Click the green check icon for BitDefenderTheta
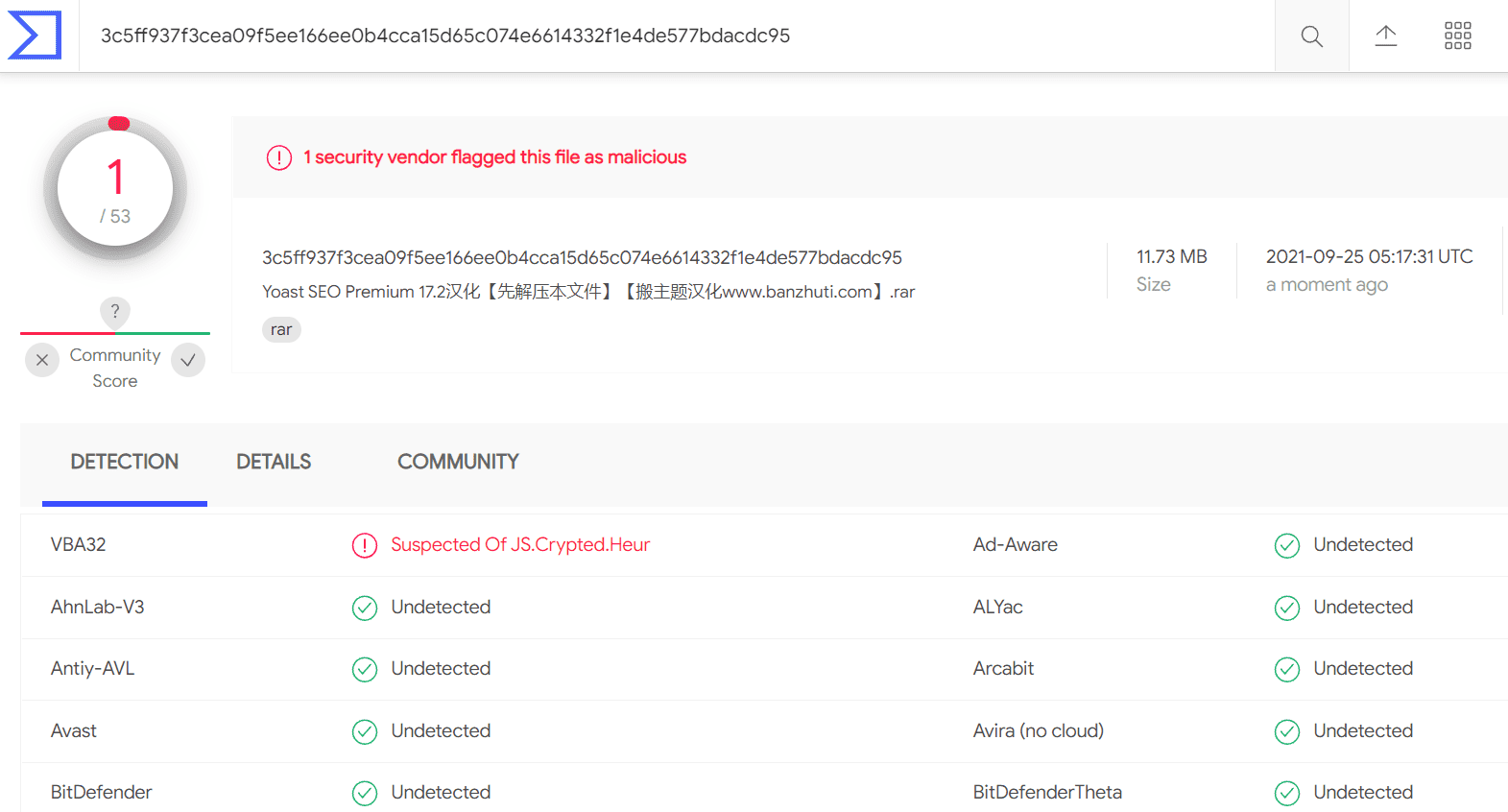The width and height of the screenshot is (1508, 812). (1286, 793)
